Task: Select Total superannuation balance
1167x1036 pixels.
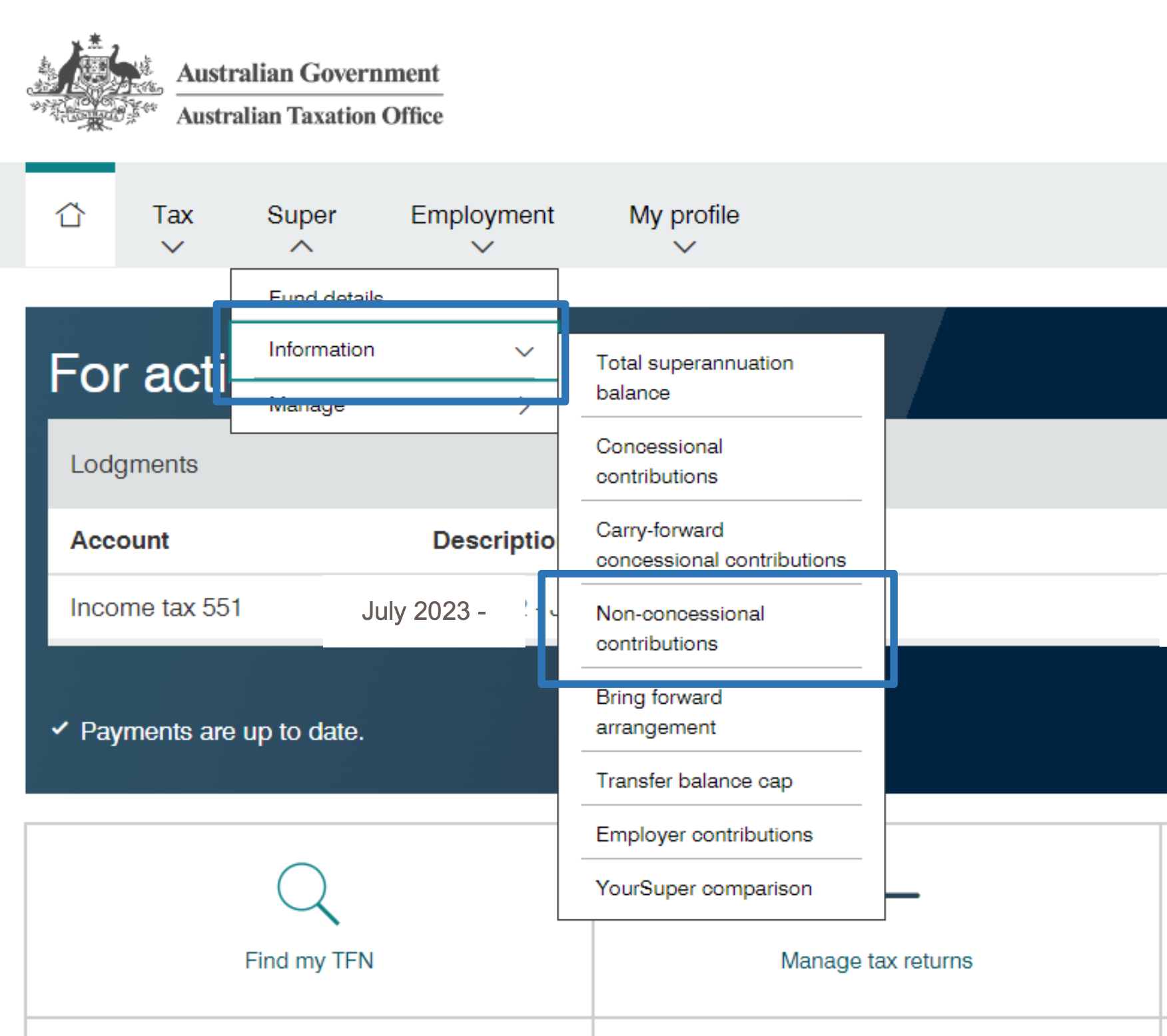Action: pyautogui.click(x=695, y=378)
